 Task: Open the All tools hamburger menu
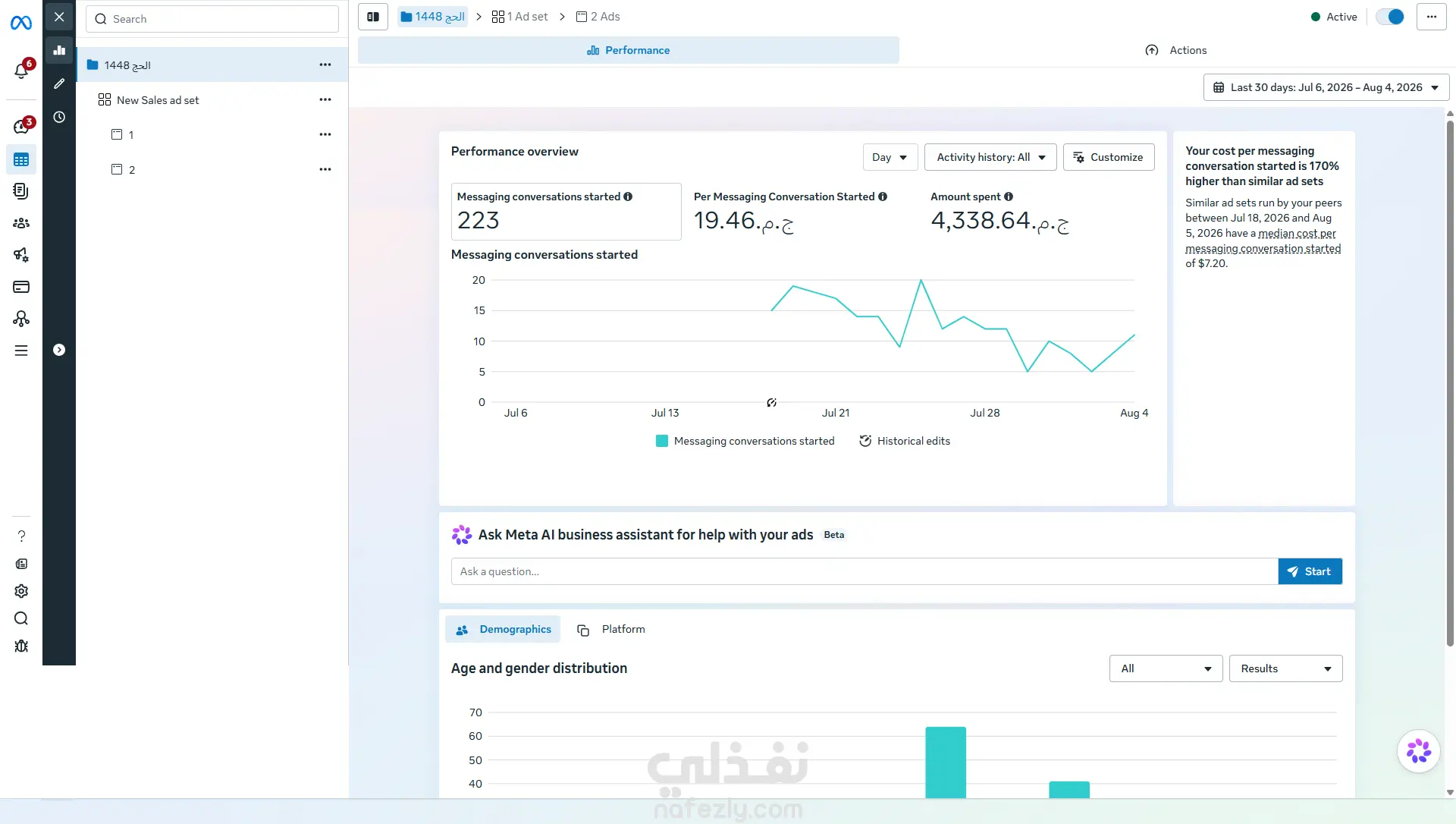coord(21,351)
